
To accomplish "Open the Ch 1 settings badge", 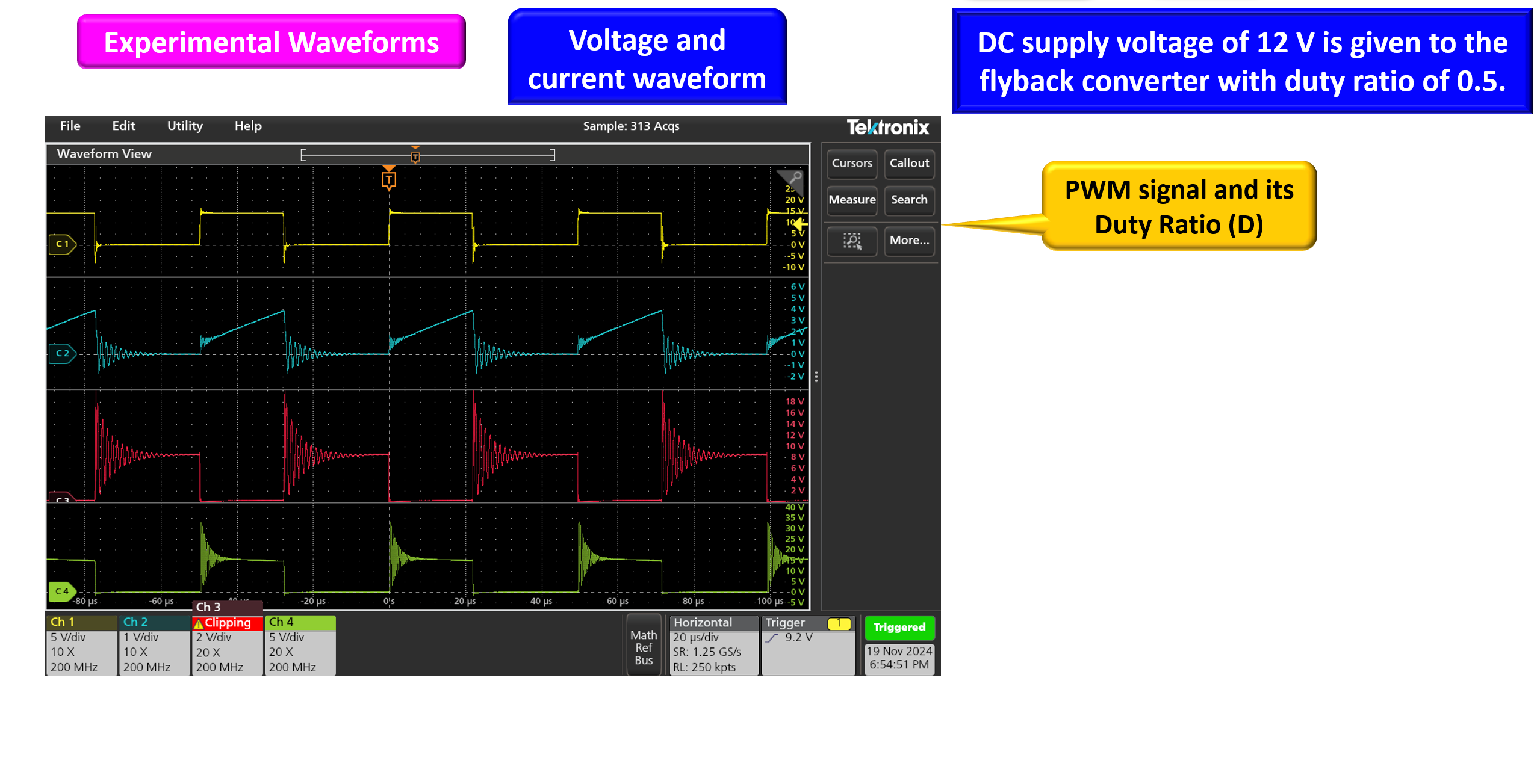I will point(81,645).
